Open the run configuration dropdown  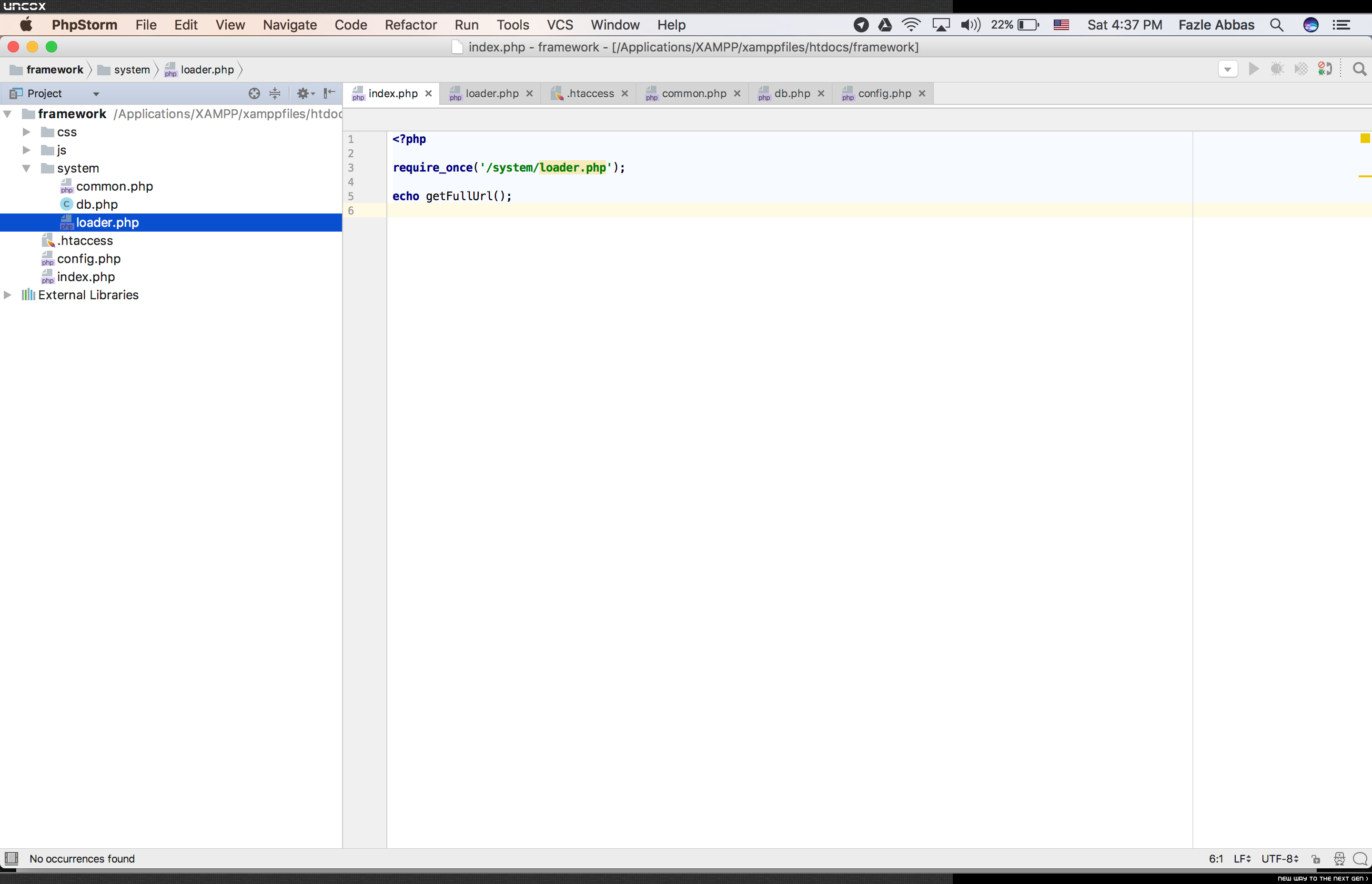point(1227,70)
